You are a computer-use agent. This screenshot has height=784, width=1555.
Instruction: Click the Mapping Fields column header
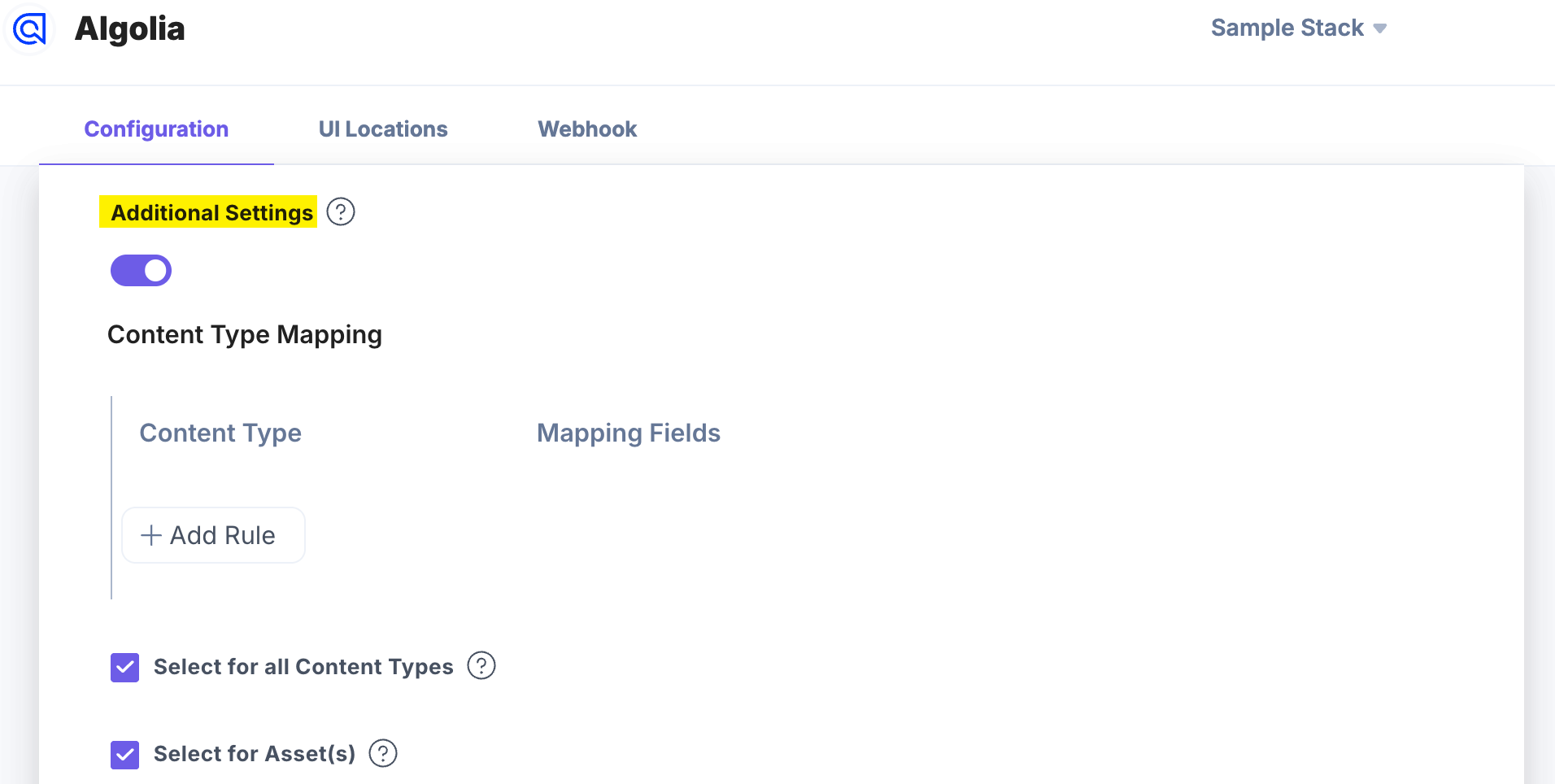(x=629, y=433)
